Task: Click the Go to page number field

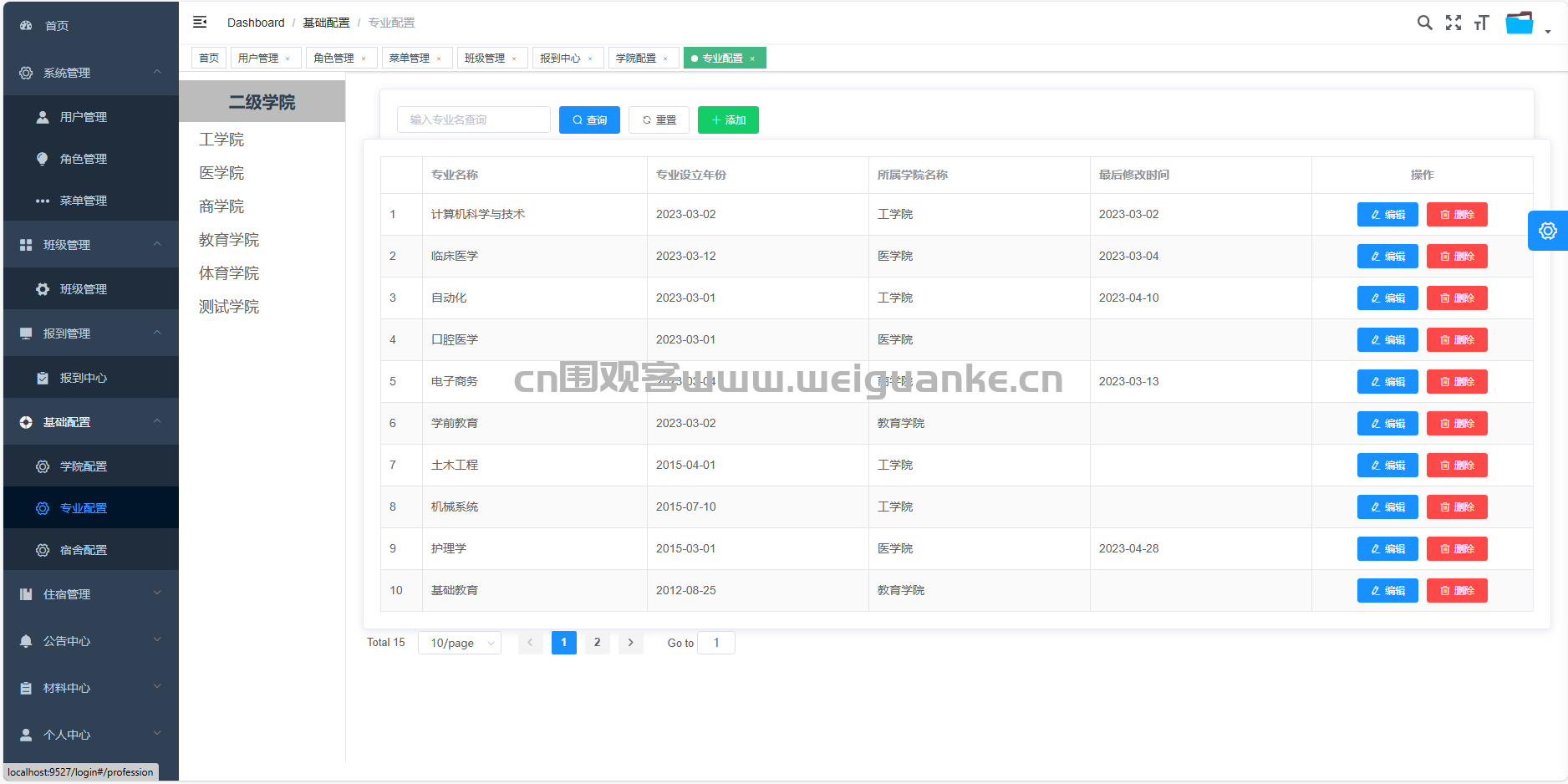Action: pos(716,643)
